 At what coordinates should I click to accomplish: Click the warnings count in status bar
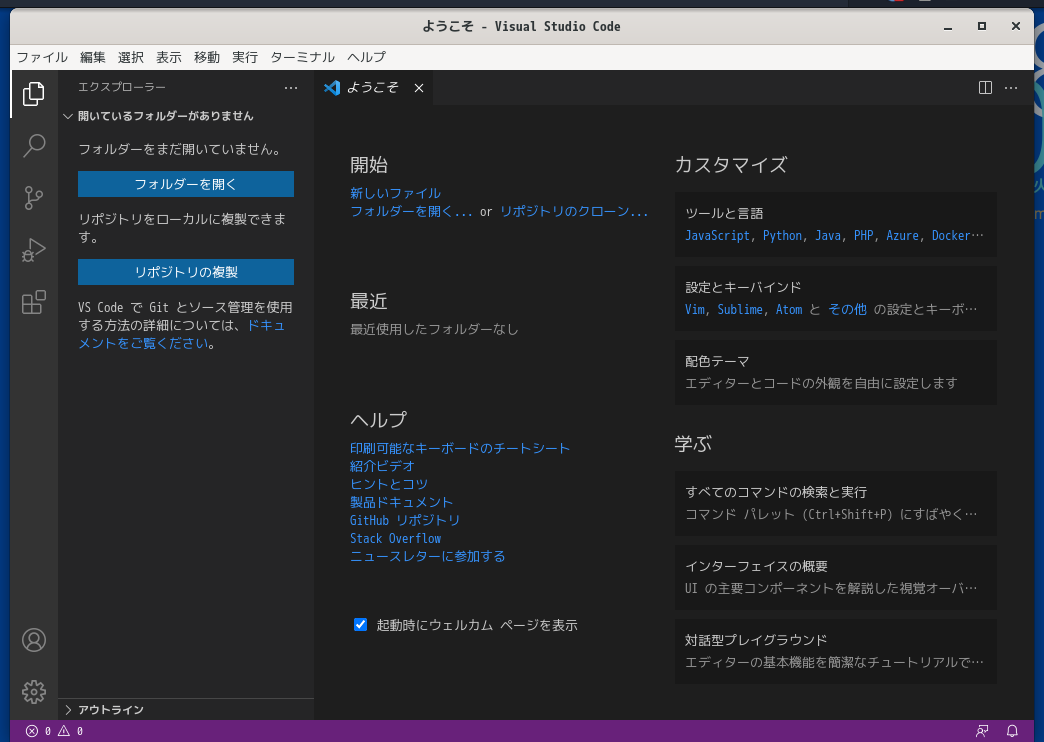point(70,731)
